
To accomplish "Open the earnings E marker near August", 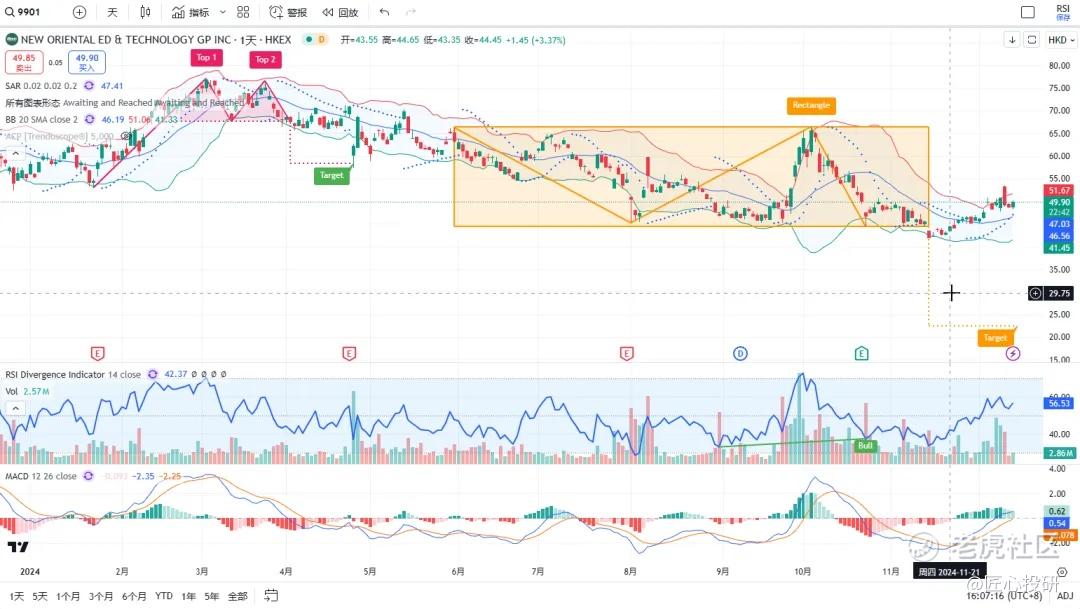I will 626,353.
